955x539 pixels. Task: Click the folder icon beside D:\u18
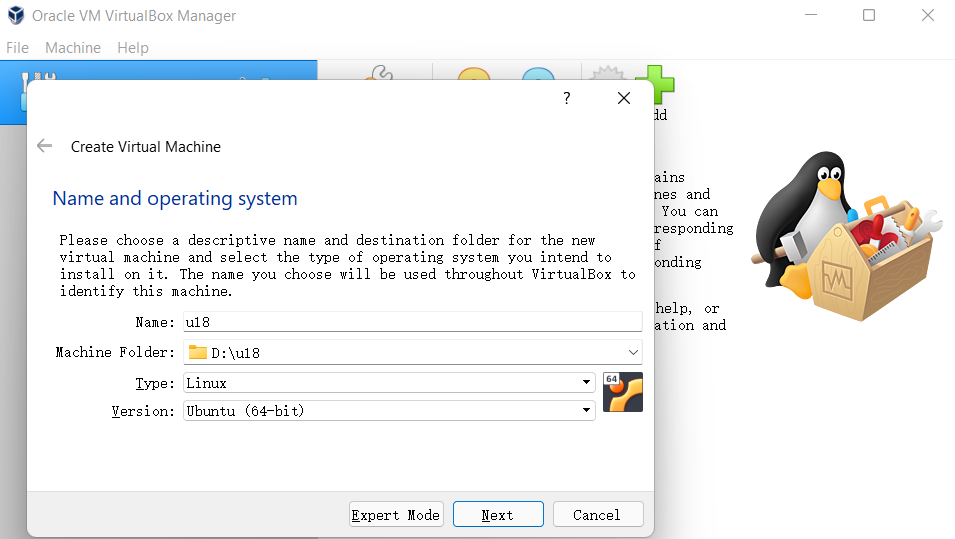pyautogui.click(x=197, y=352)
